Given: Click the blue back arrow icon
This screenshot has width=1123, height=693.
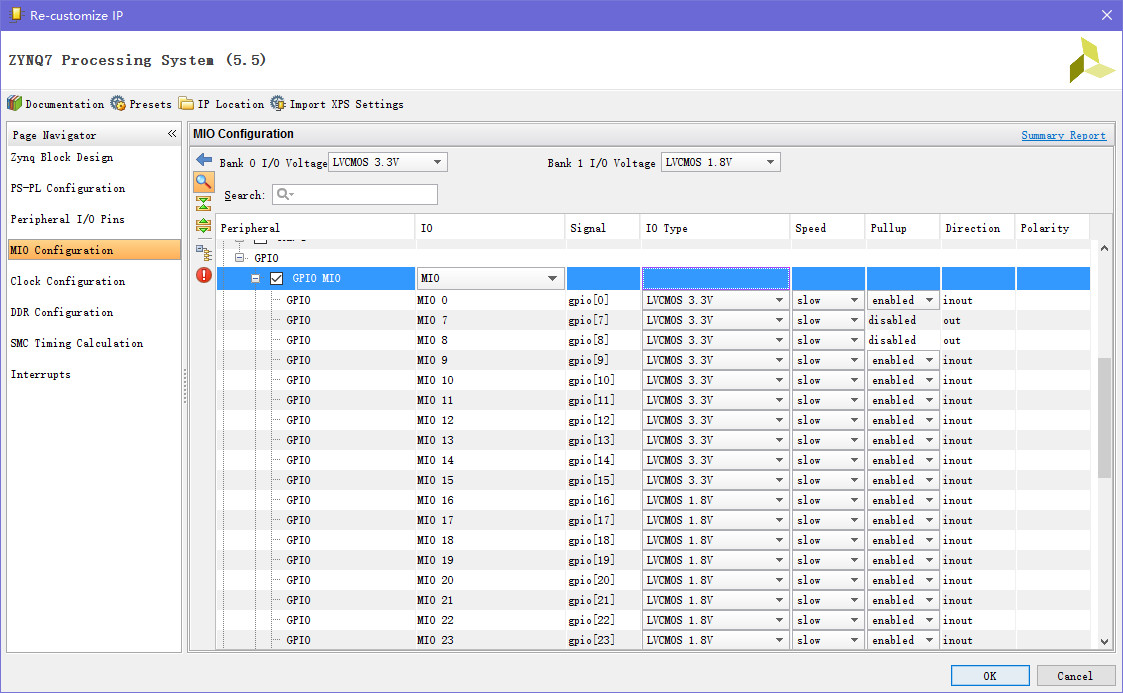Looking at the screenshot, I should pos(204,160).
